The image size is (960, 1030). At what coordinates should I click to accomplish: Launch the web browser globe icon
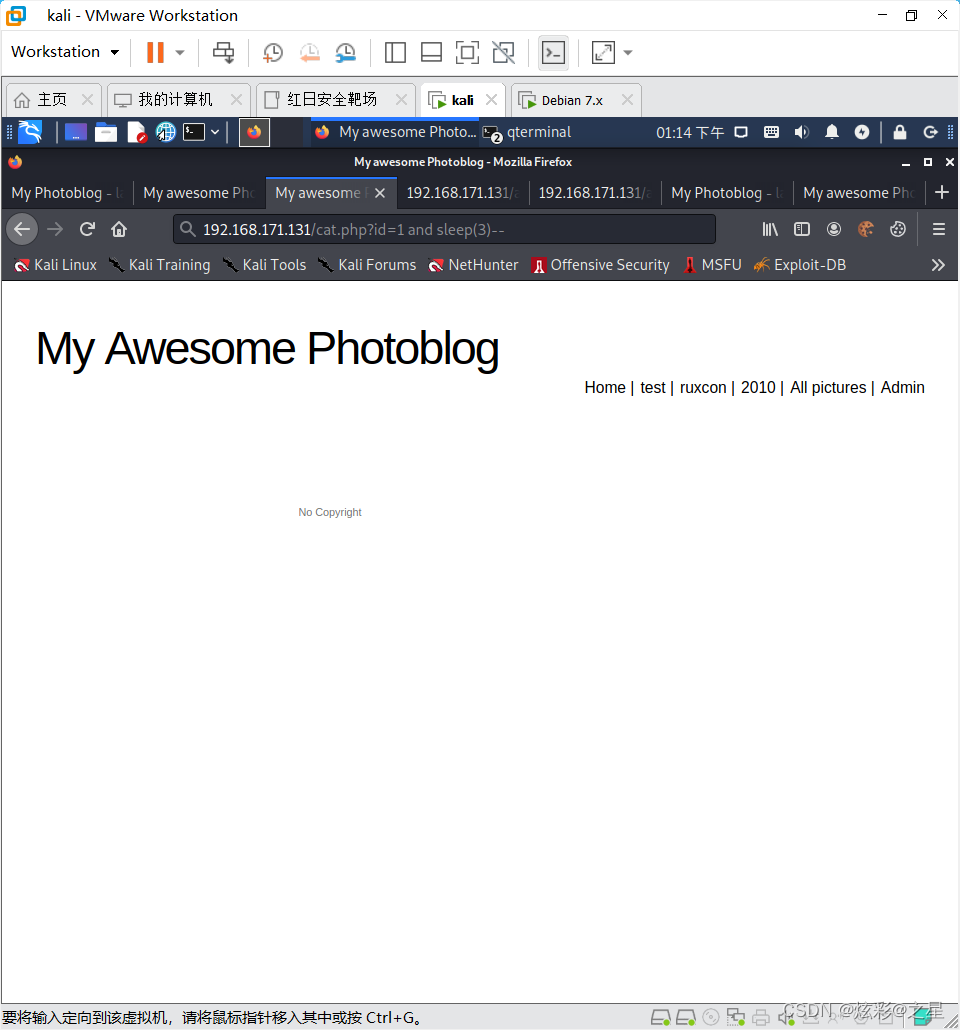166,132
